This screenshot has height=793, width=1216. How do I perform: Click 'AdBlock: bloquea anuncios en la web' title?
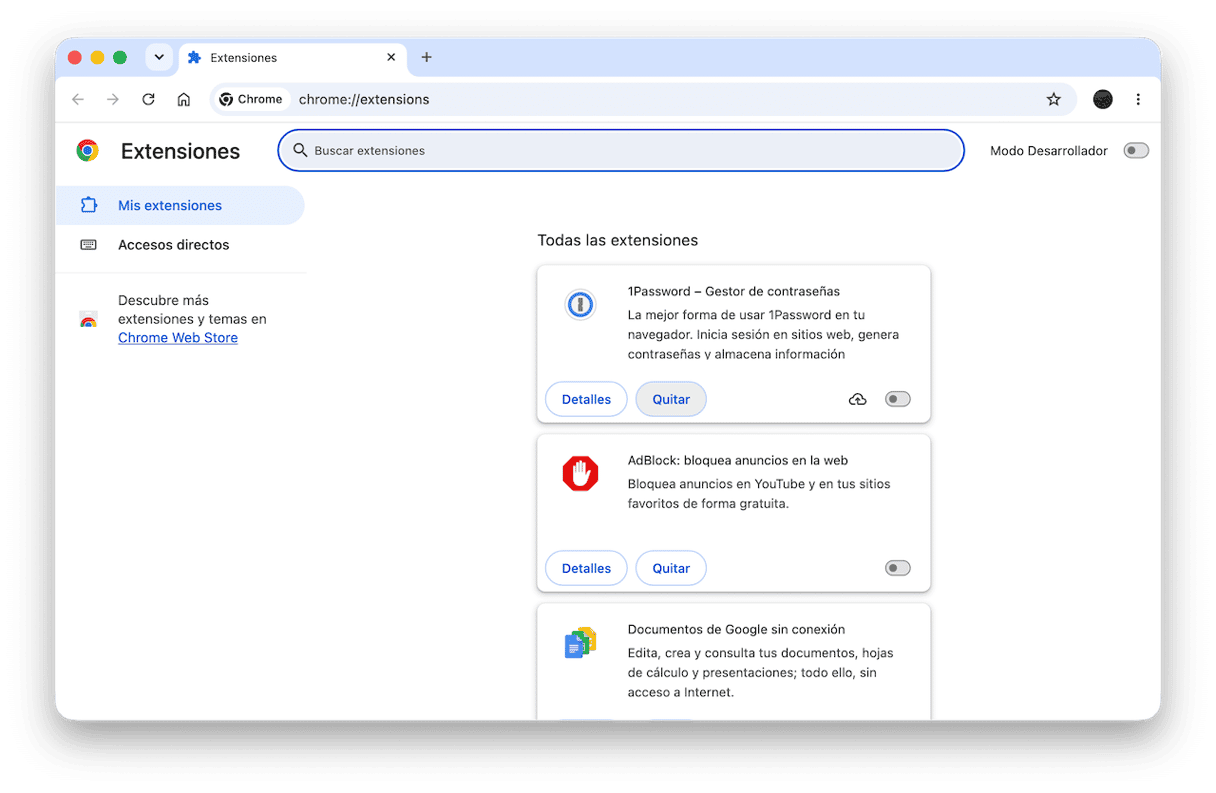738,460
